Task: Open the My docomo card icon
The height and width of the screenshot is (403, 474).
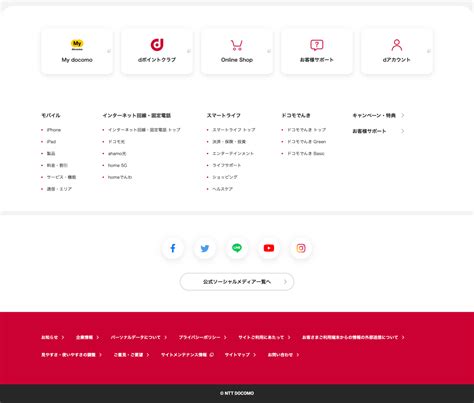Action: click(77, 44)
